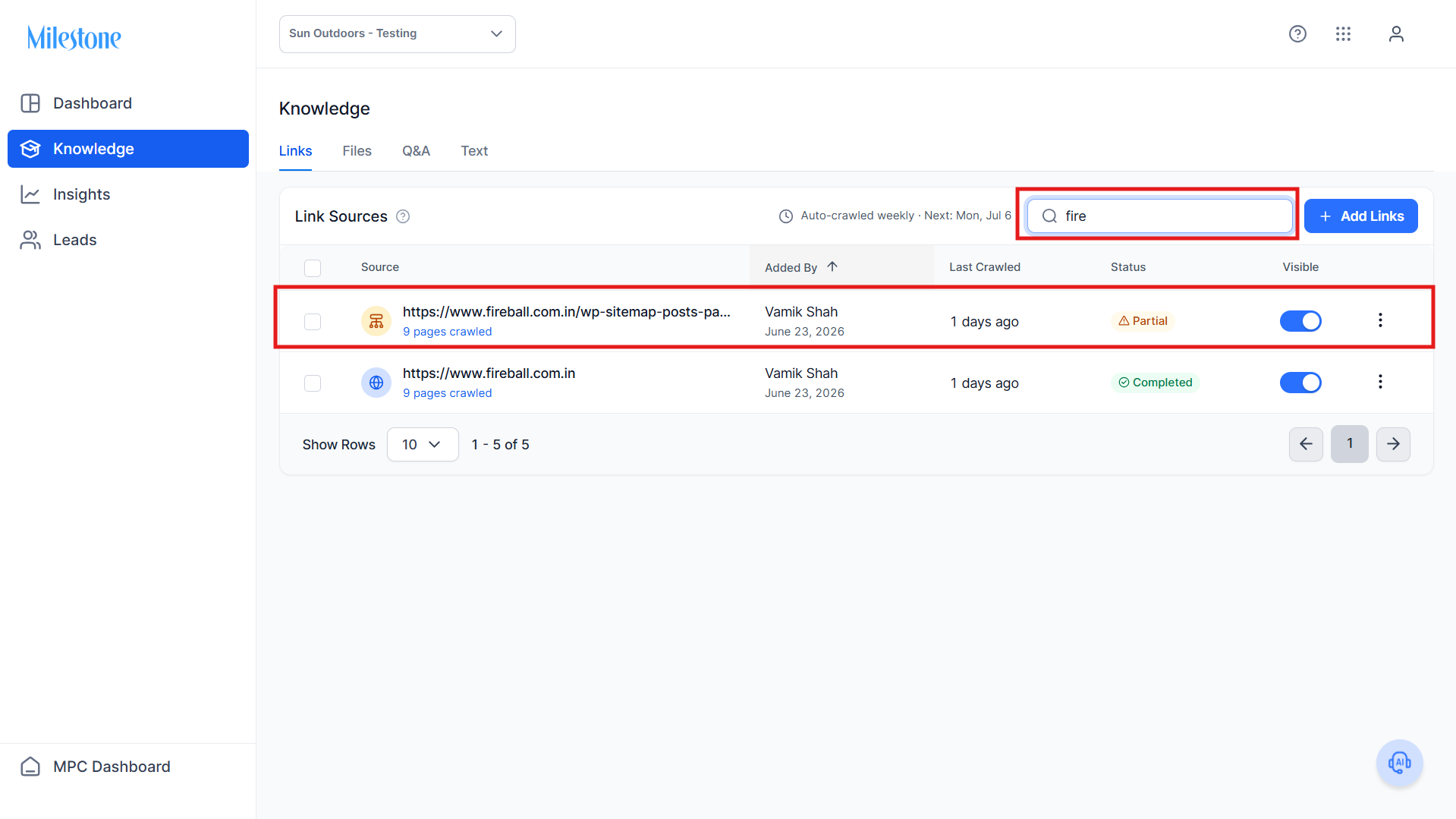1456x819 pixels.
Task: Expand the Sun Outdoors - Testing dropdown
Action: pyautogui.click(x=398, y=34)
